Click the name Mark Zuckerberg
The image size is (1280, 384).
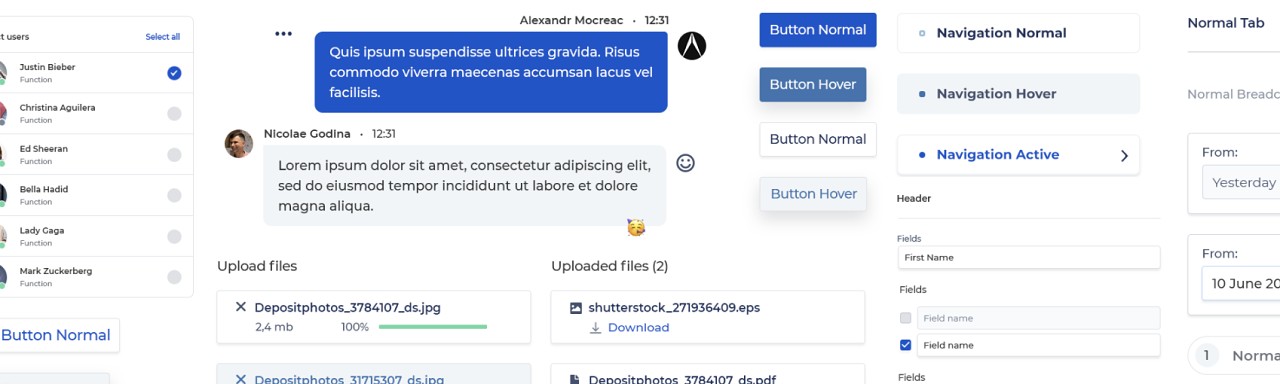coord(56,271)
